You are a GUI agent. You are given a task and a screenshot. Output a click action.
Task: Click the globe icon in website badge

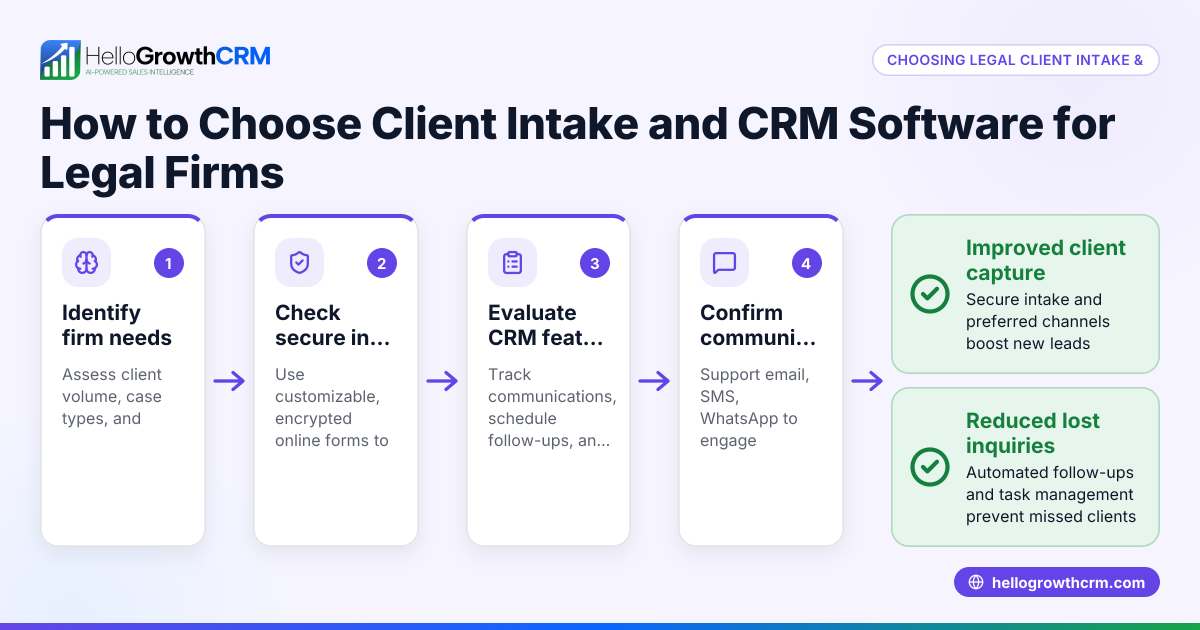point(976,582)
